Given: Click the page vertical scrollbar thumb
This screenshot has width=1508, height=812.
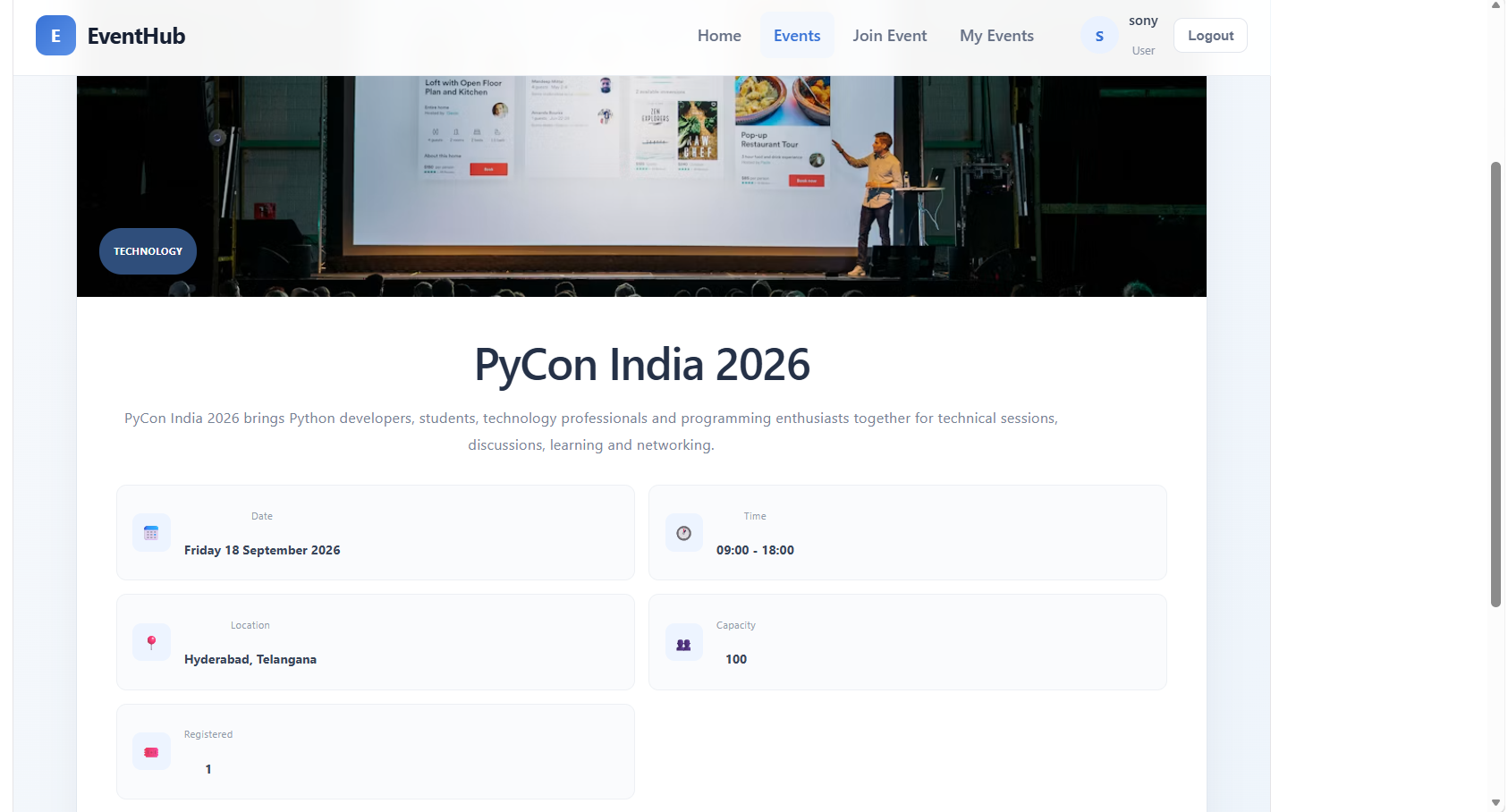Looking at the screenshot, I should [1495, 385].
